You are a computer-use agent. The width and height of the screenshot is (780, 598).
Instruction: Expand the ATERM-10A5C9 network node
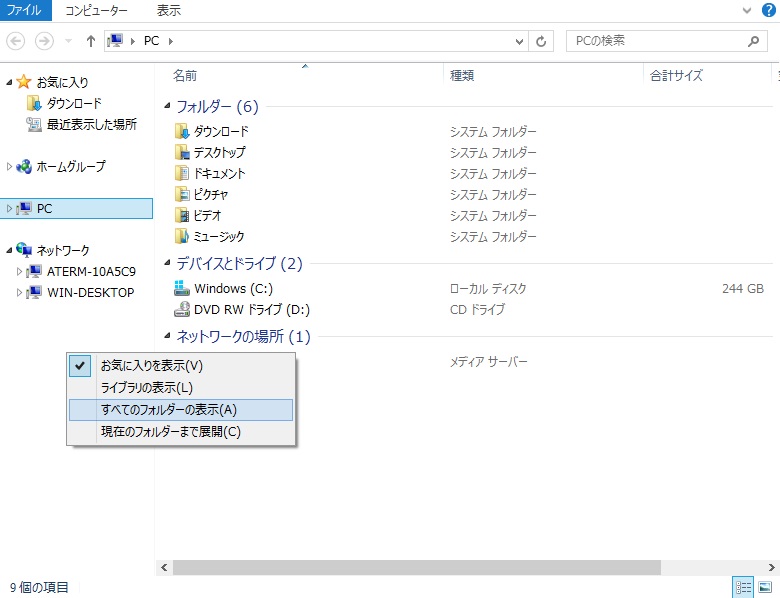coord(19,271)
